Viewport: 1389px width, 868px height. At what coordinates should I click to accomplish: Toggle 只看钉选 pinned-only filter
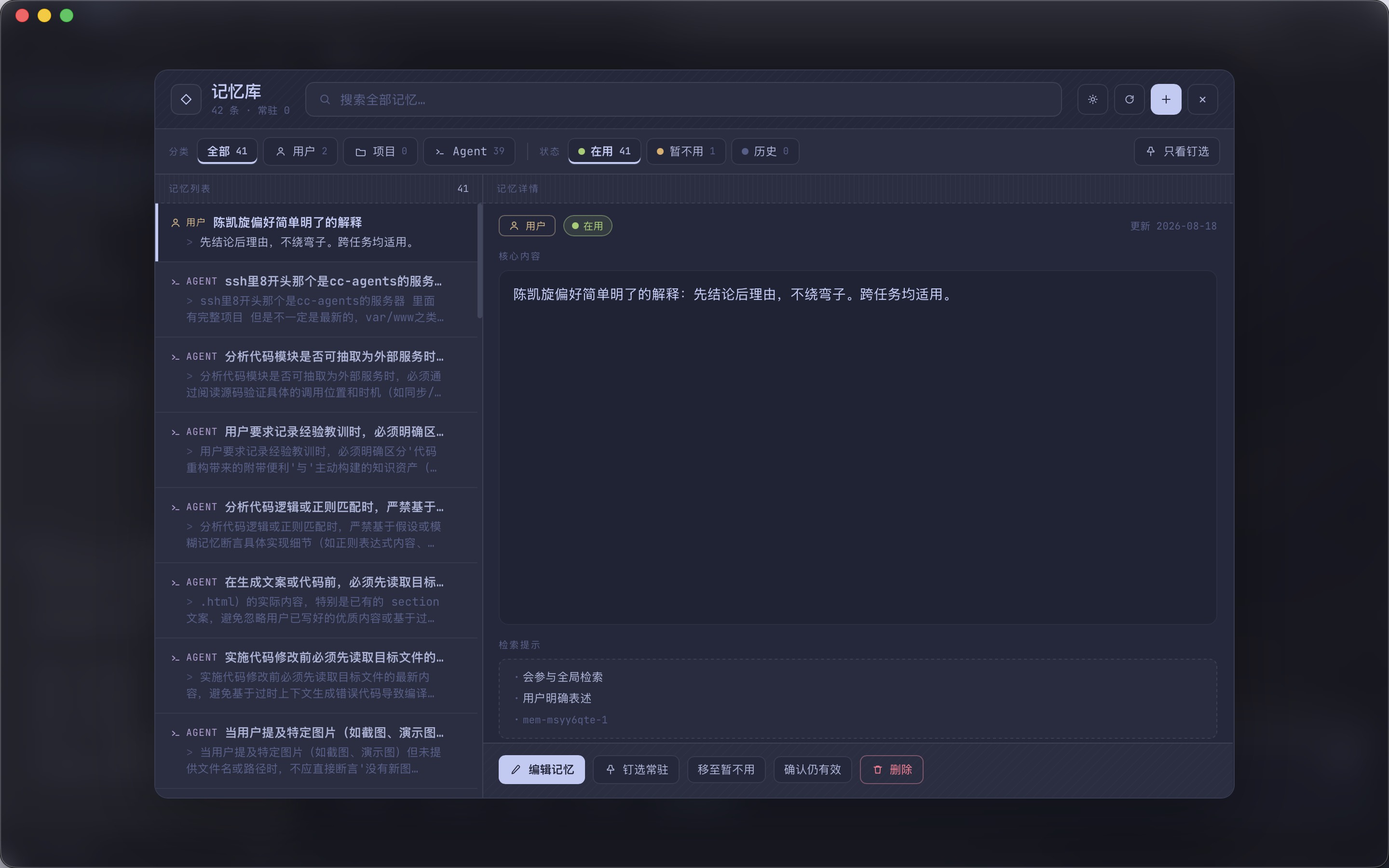pos(1177,151)
